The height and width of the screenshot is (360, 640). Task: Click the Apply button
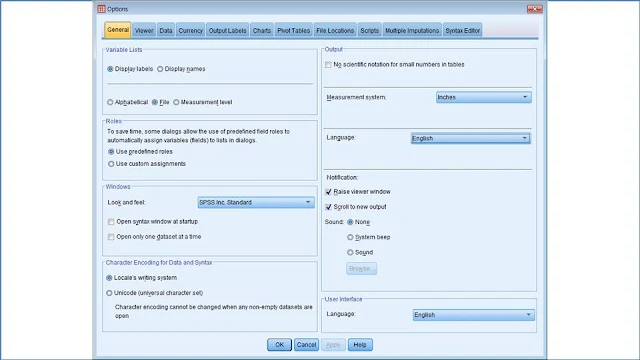click(333, 345)
